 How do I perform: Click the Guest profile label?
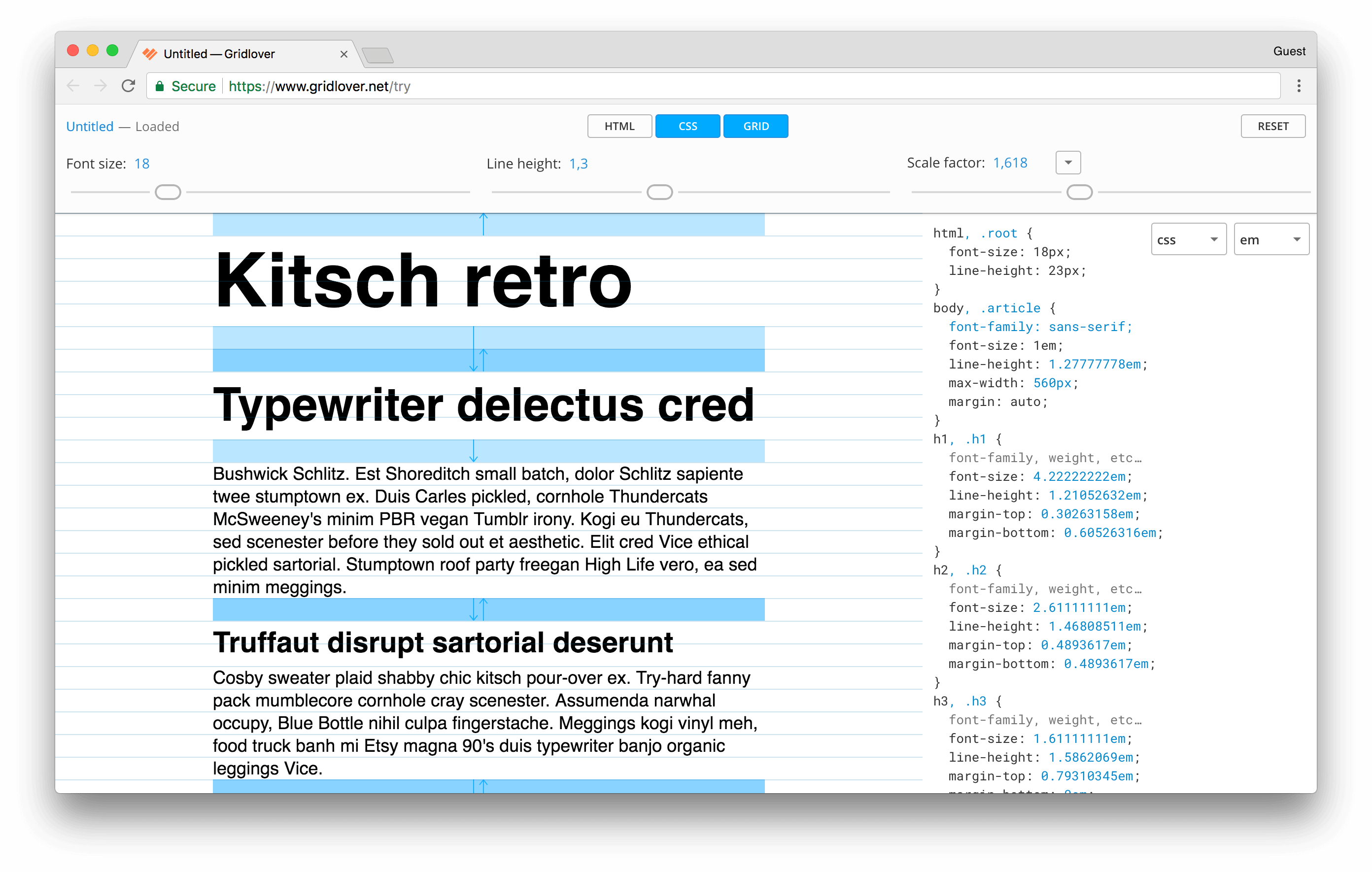point(1289,51)
